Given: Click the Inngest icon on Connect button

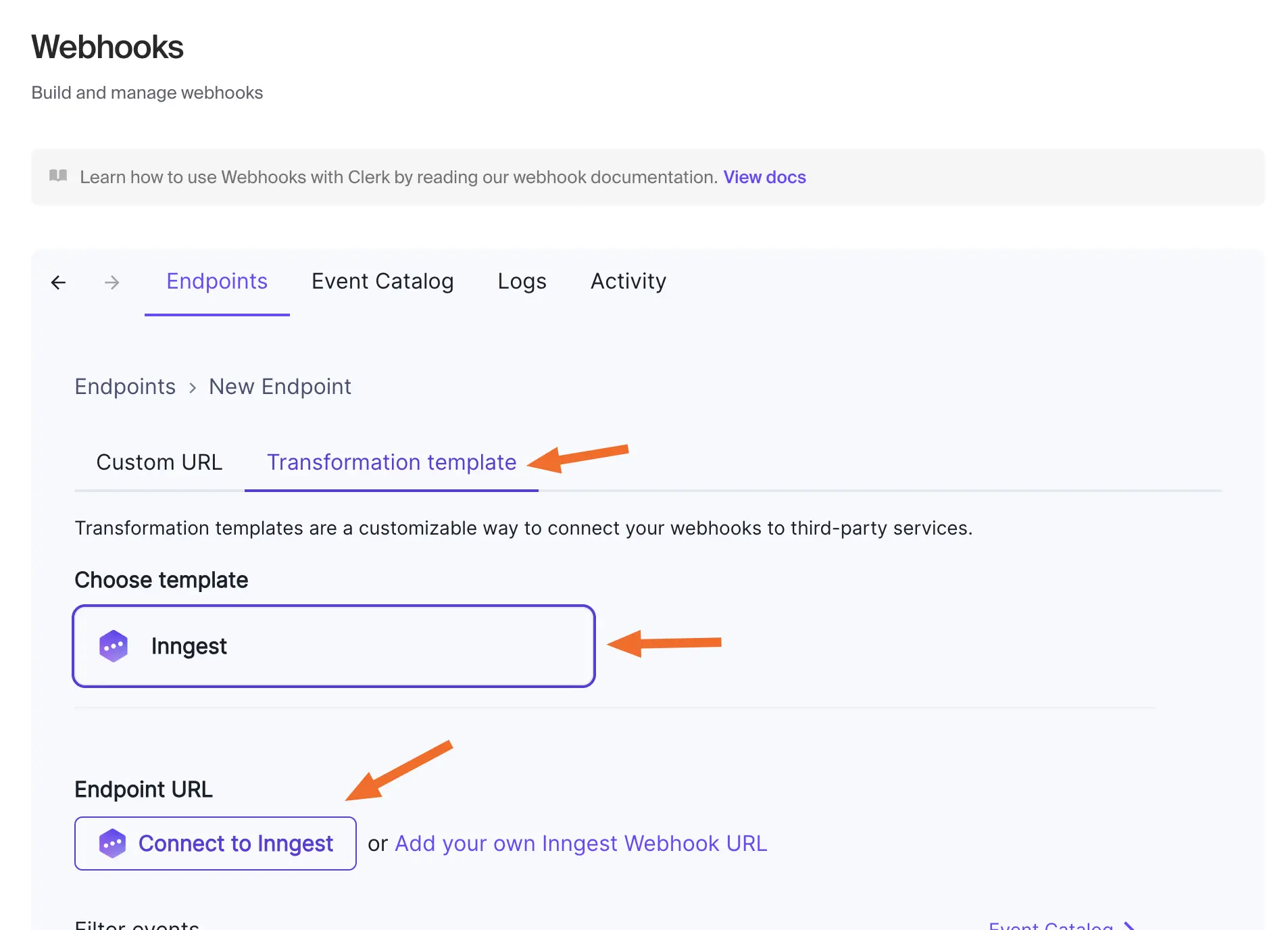Looking at the screenshot, I should pyautogui.click(x=114, y=843).
